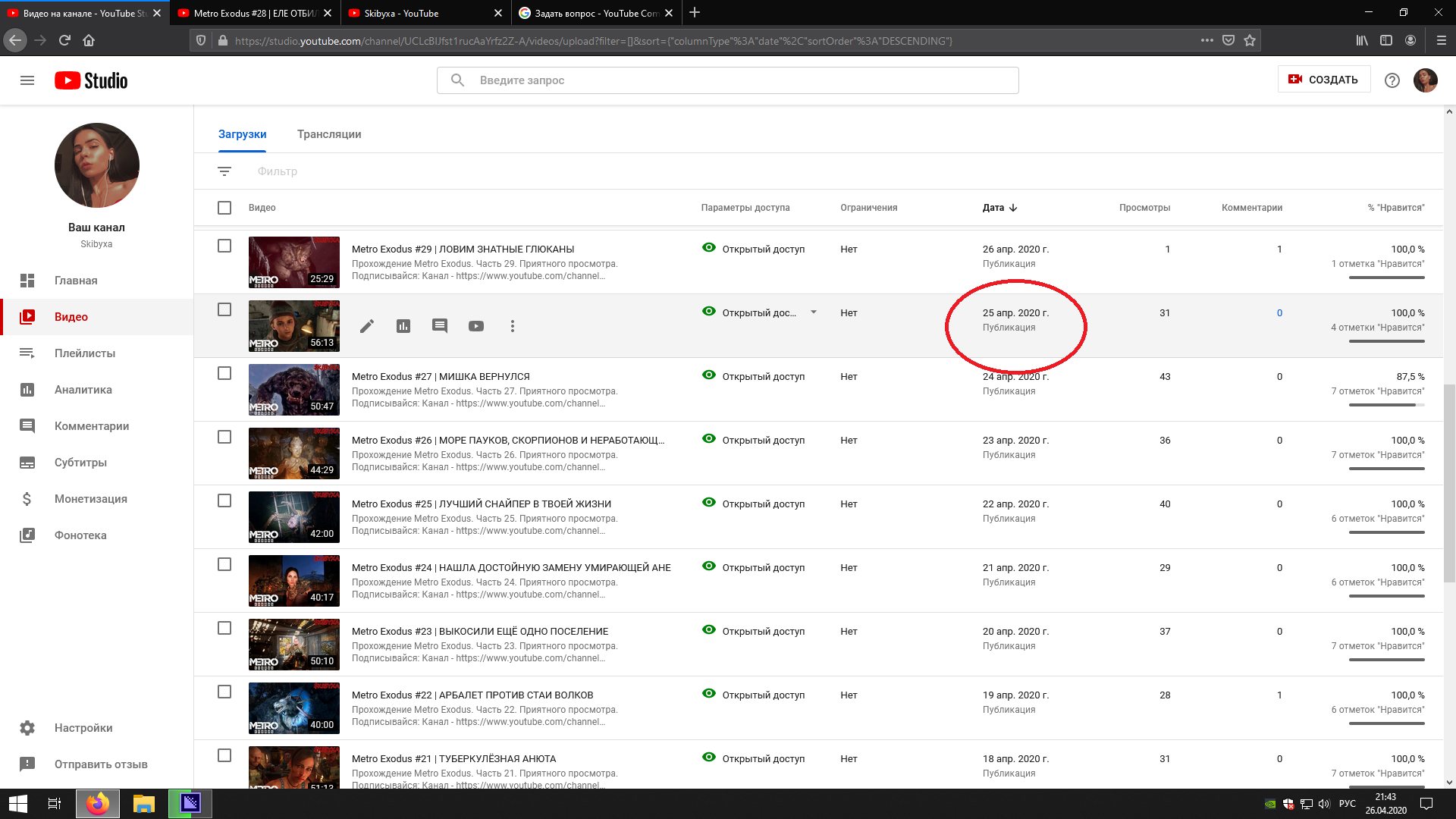1456x819 pixels.
Task: Select checkbox for Metro Exodus #26
Action: click(224, 437)
